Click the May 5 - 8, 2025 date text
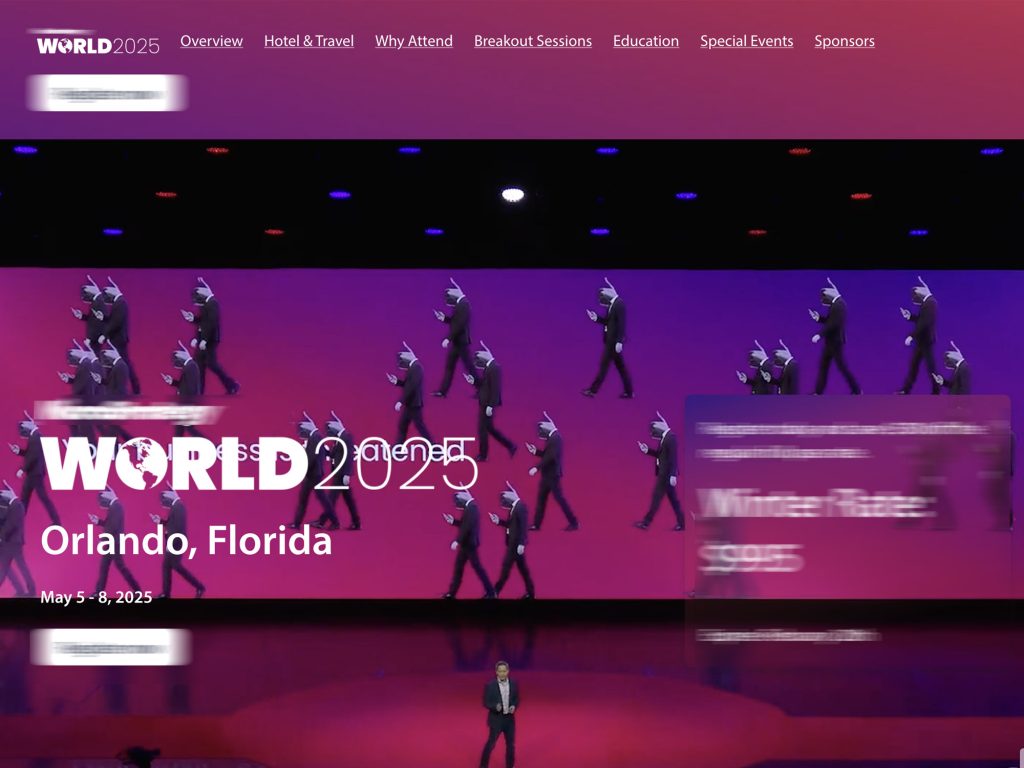The image size is (1024, 768). 96,597
